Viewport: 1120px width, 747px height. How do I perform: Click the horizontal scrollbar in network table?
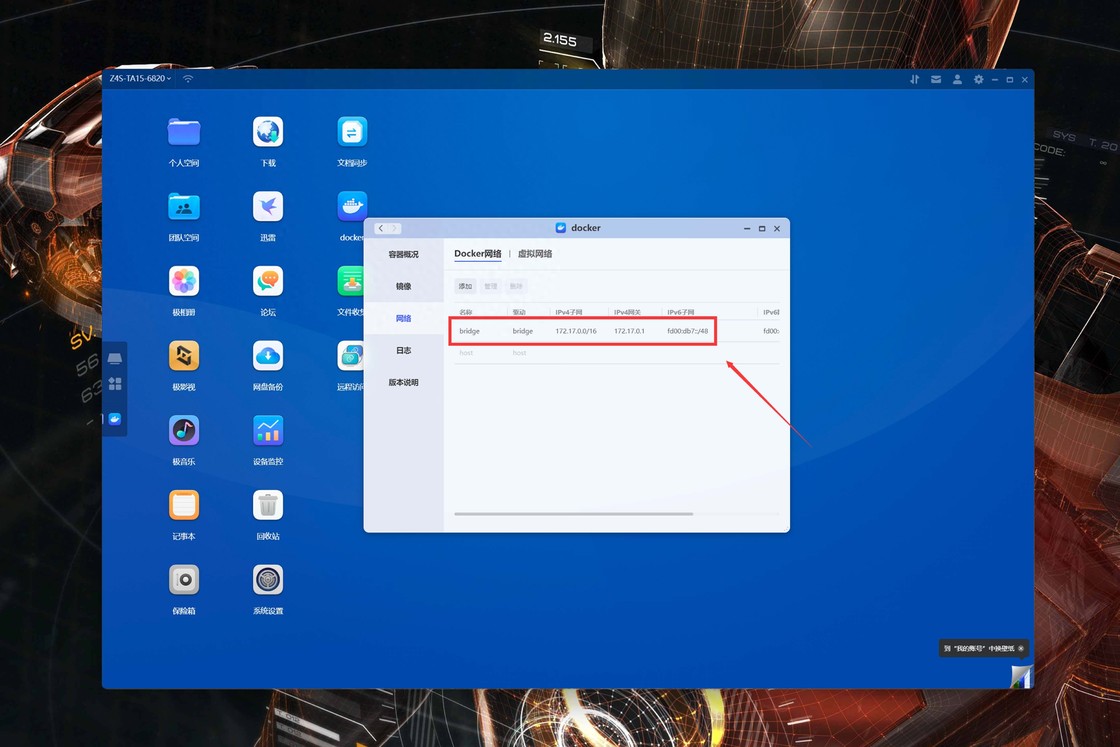pyautogui.click(x=573, y=514)
